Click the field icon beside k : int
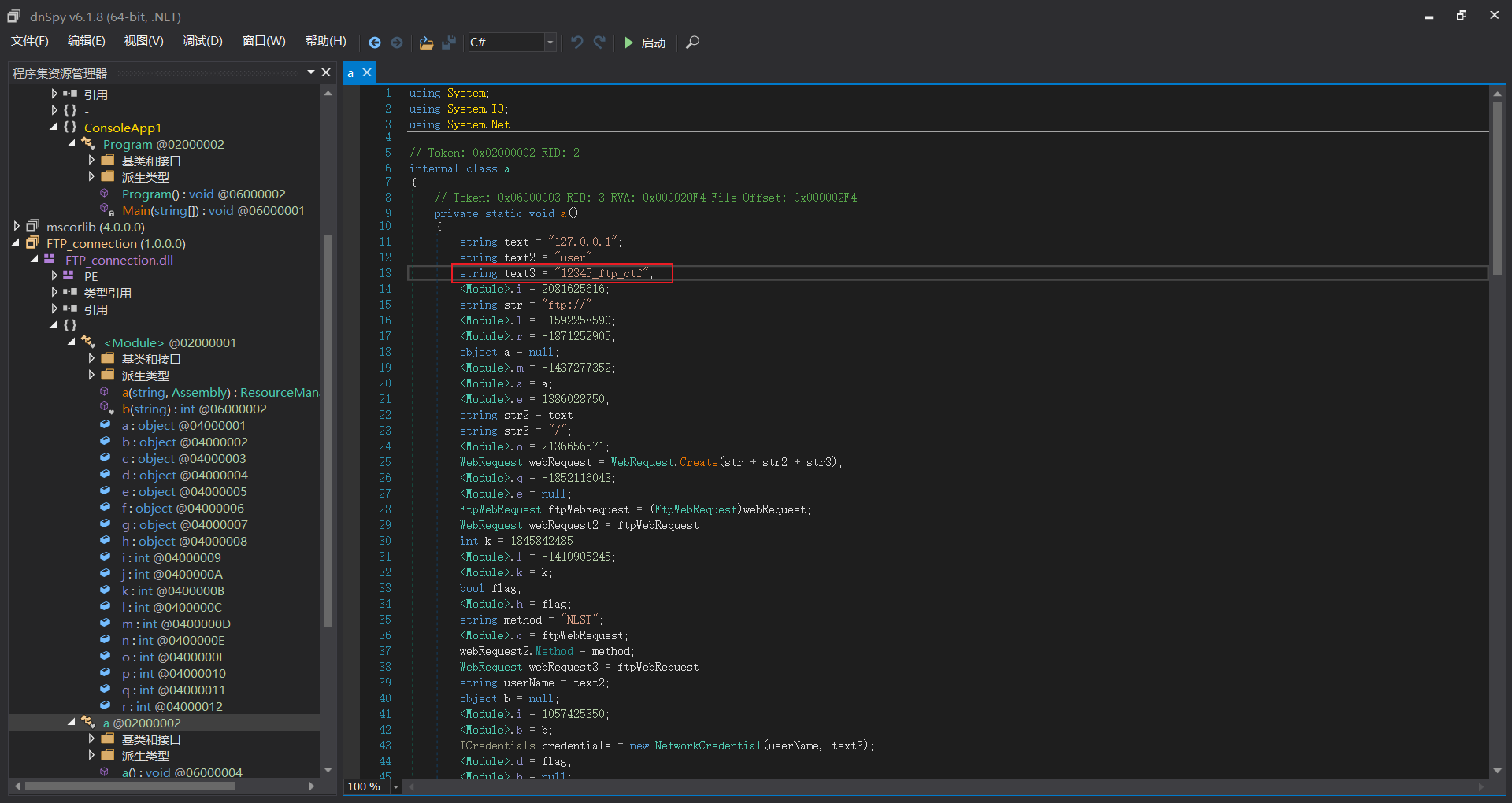 tap(105, 590)
